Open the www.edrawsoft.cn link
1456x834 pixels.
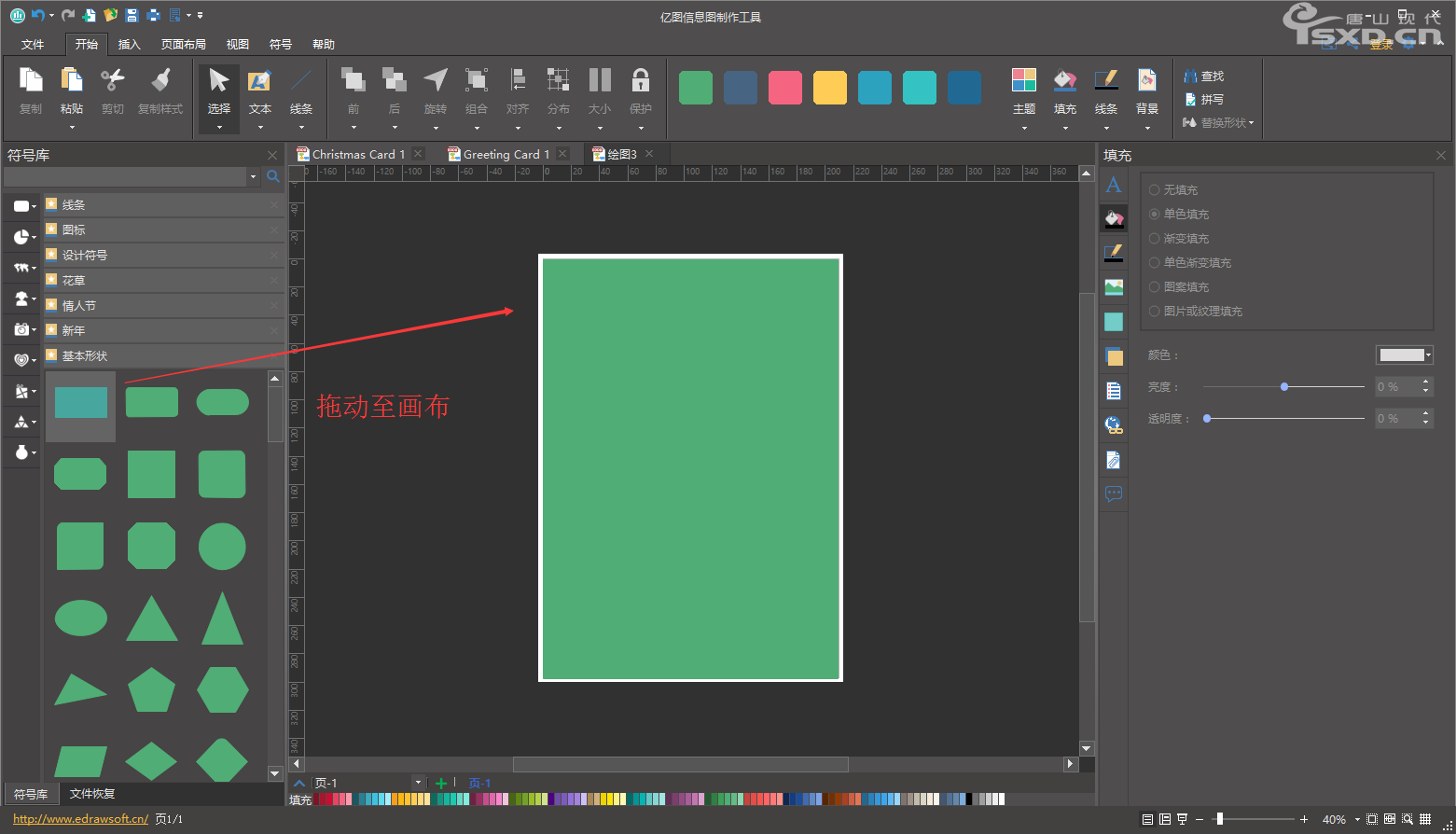point(80,819)
